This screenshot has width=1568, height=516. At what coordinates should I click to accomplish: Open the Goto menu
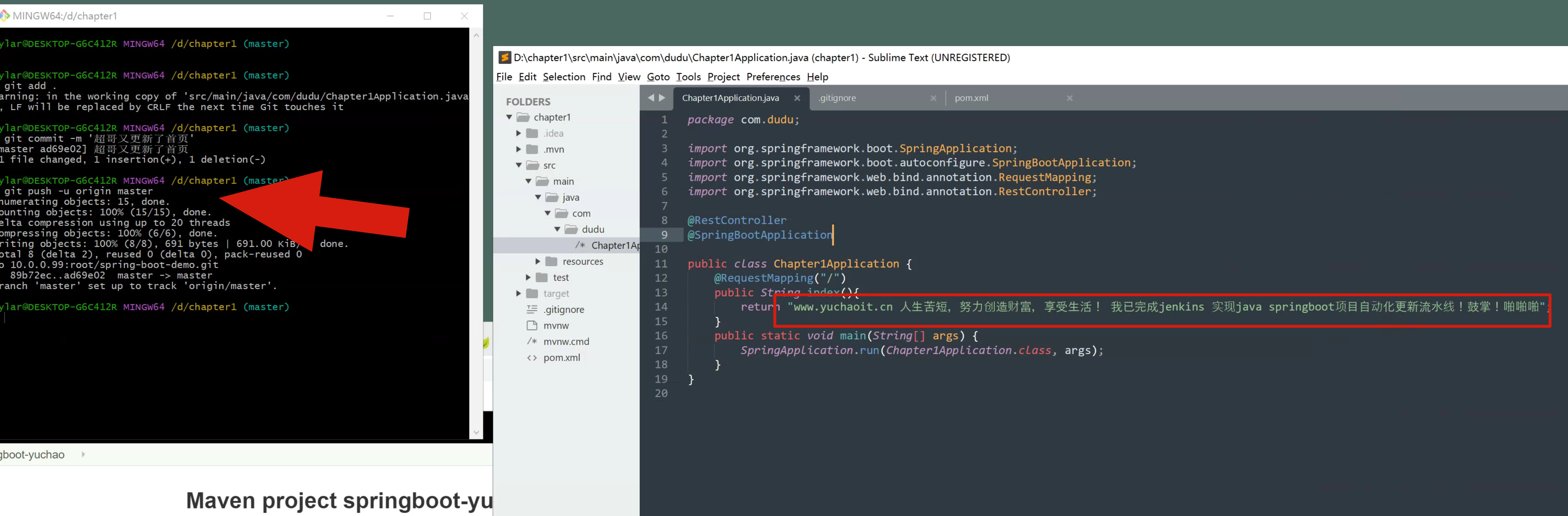657,77
